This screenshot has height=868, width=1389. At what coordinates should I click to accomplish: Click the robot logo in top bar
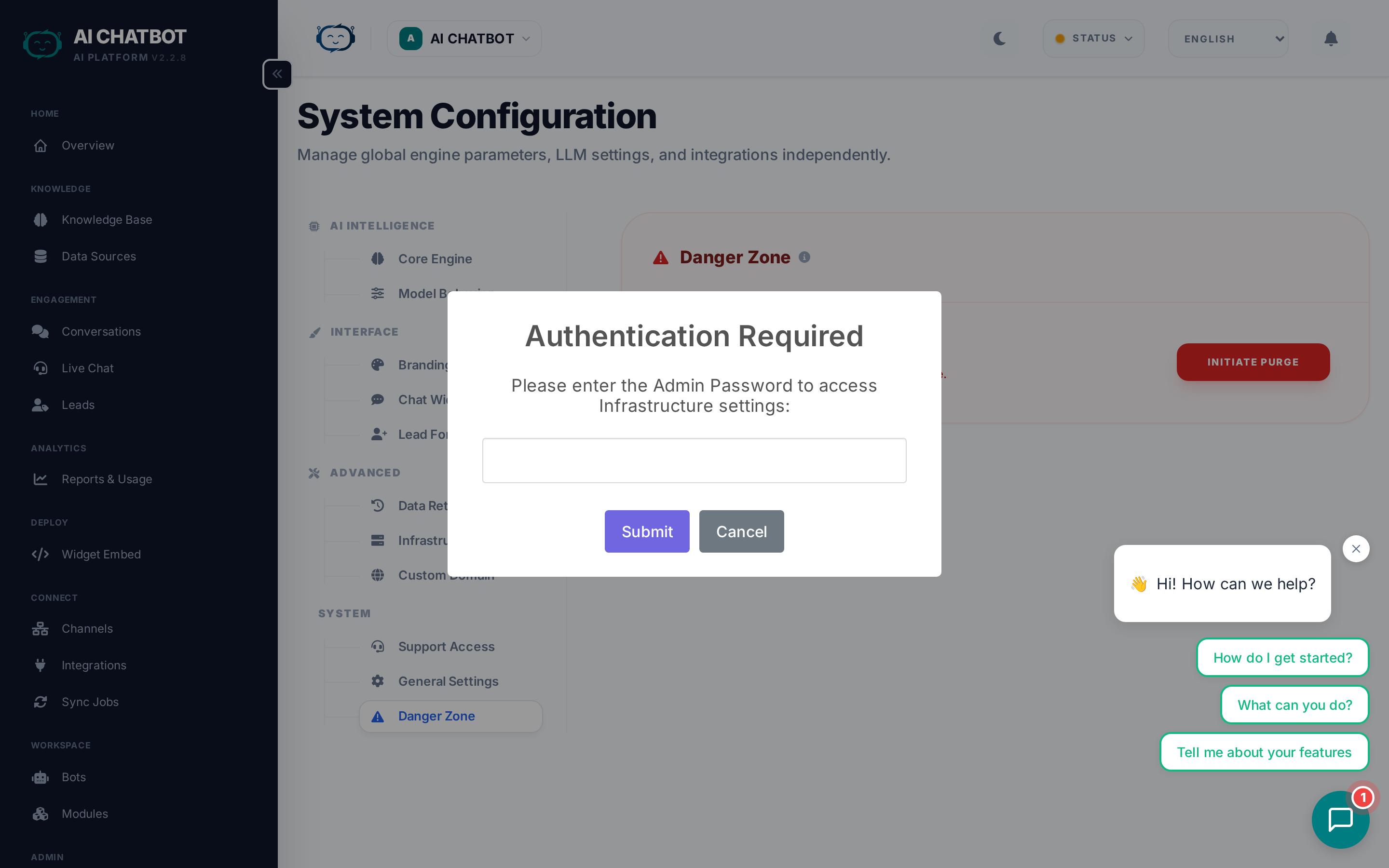tap(335, 39)
